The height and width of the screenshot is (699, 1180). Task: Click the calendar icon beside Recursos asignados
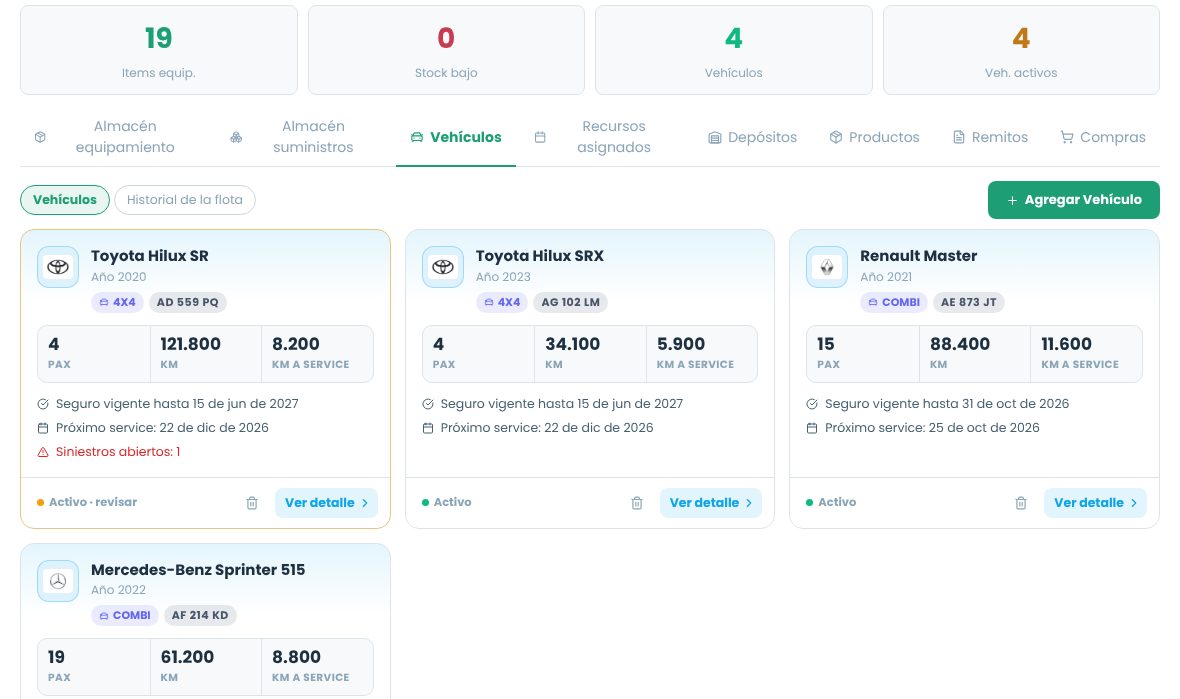(x=540, y=137)
